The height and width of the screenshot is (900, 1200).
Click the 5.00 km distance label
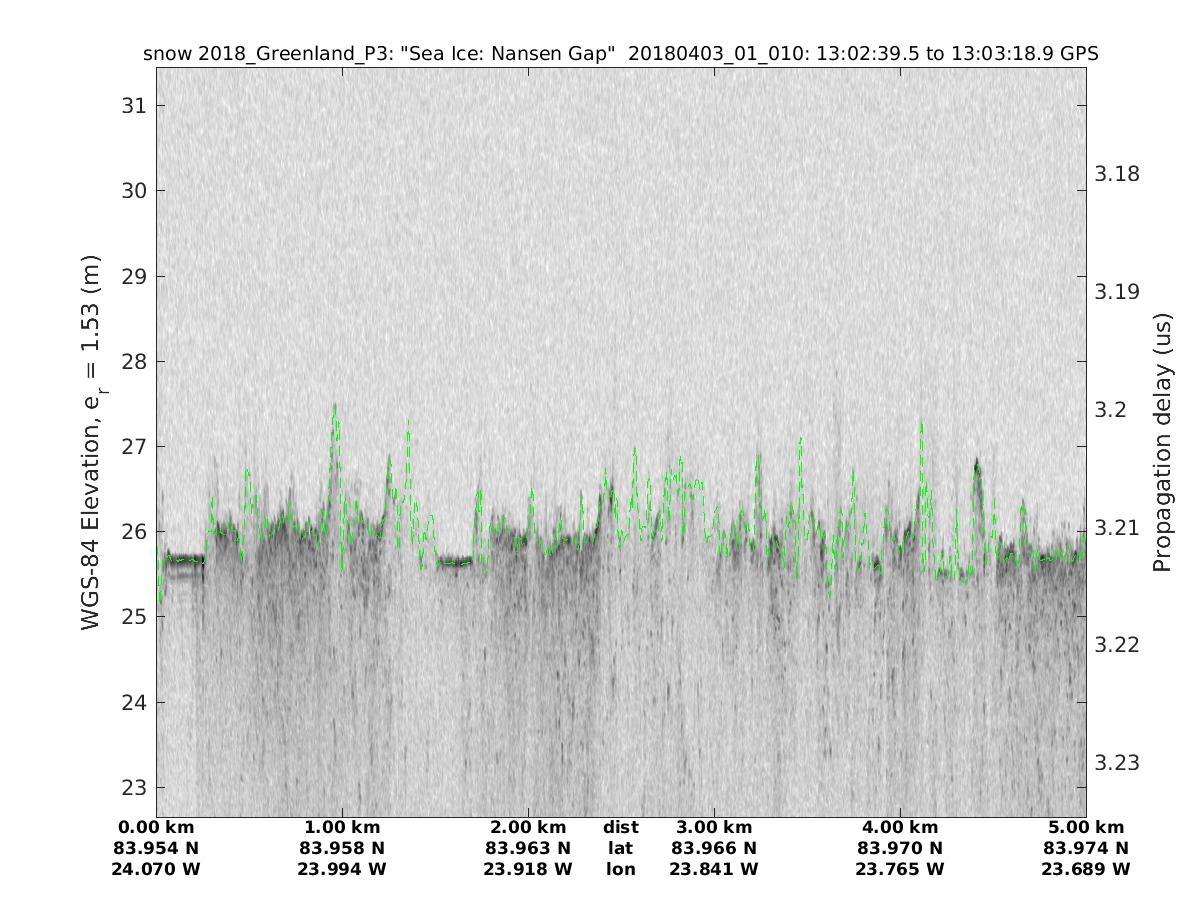click(x=1086, y=828)
